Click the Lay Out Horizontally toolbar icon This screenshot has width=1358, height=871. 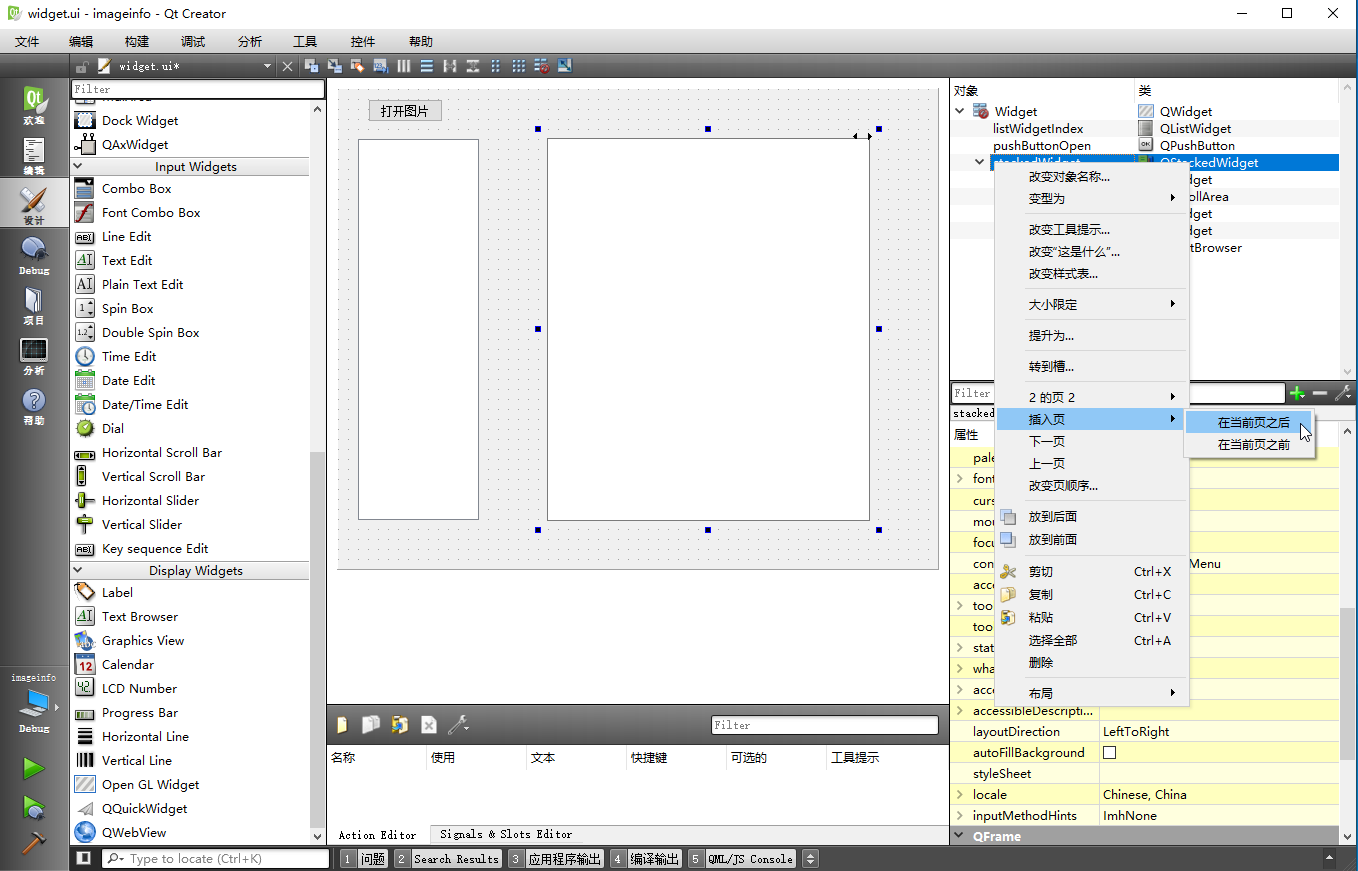[404, 65]
